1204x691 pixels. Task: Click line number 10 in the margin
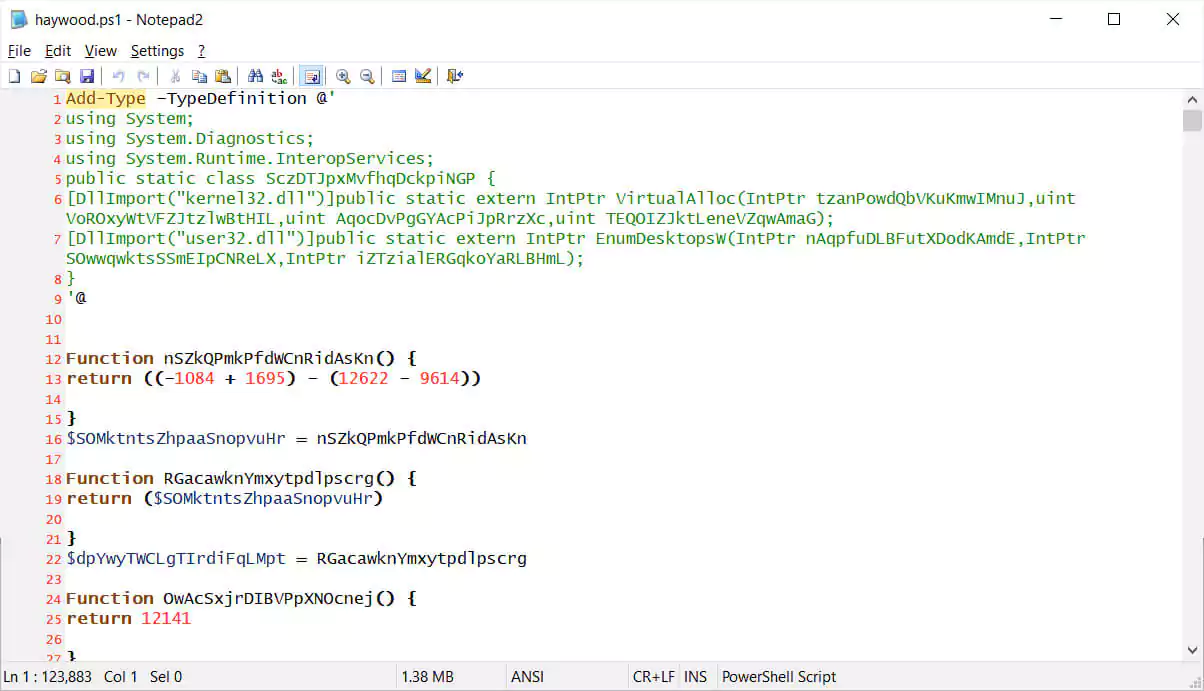pyautogui.click(x=54, y=319)
